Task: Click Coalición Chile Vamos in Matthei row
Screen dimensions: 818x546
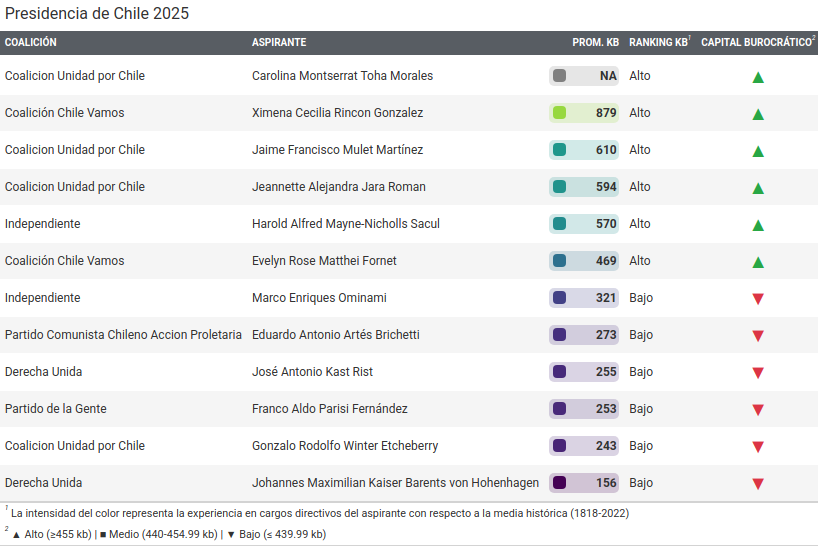Action: point(65,261)
